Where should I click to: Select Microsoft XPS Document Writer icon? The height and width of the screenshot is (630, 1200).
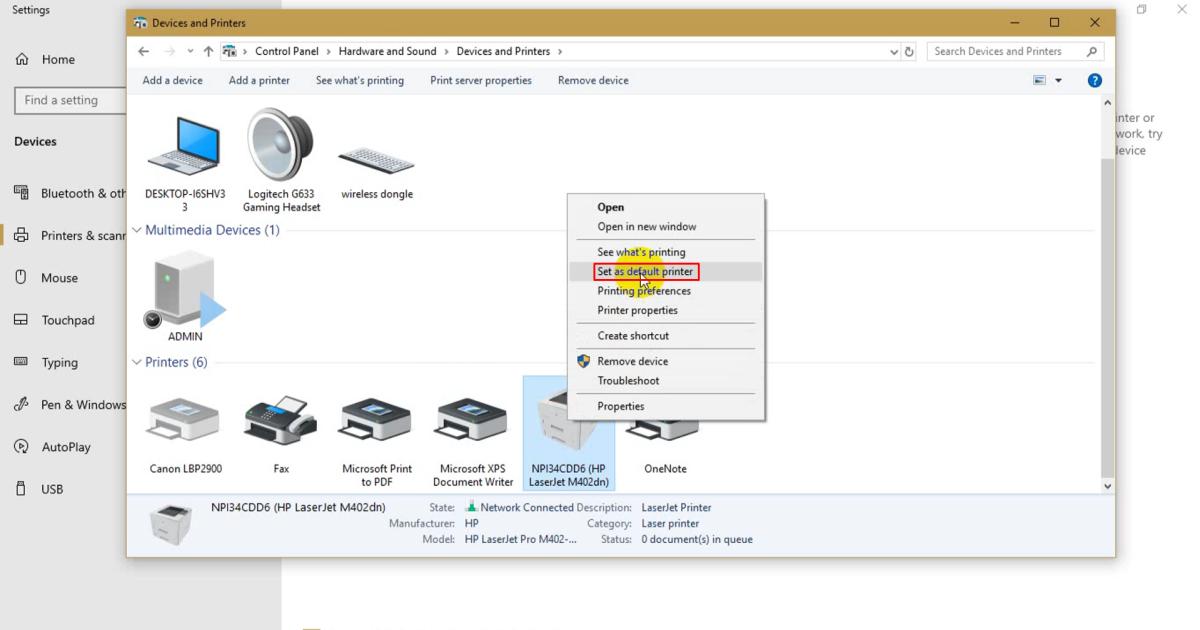click(473, 422)
